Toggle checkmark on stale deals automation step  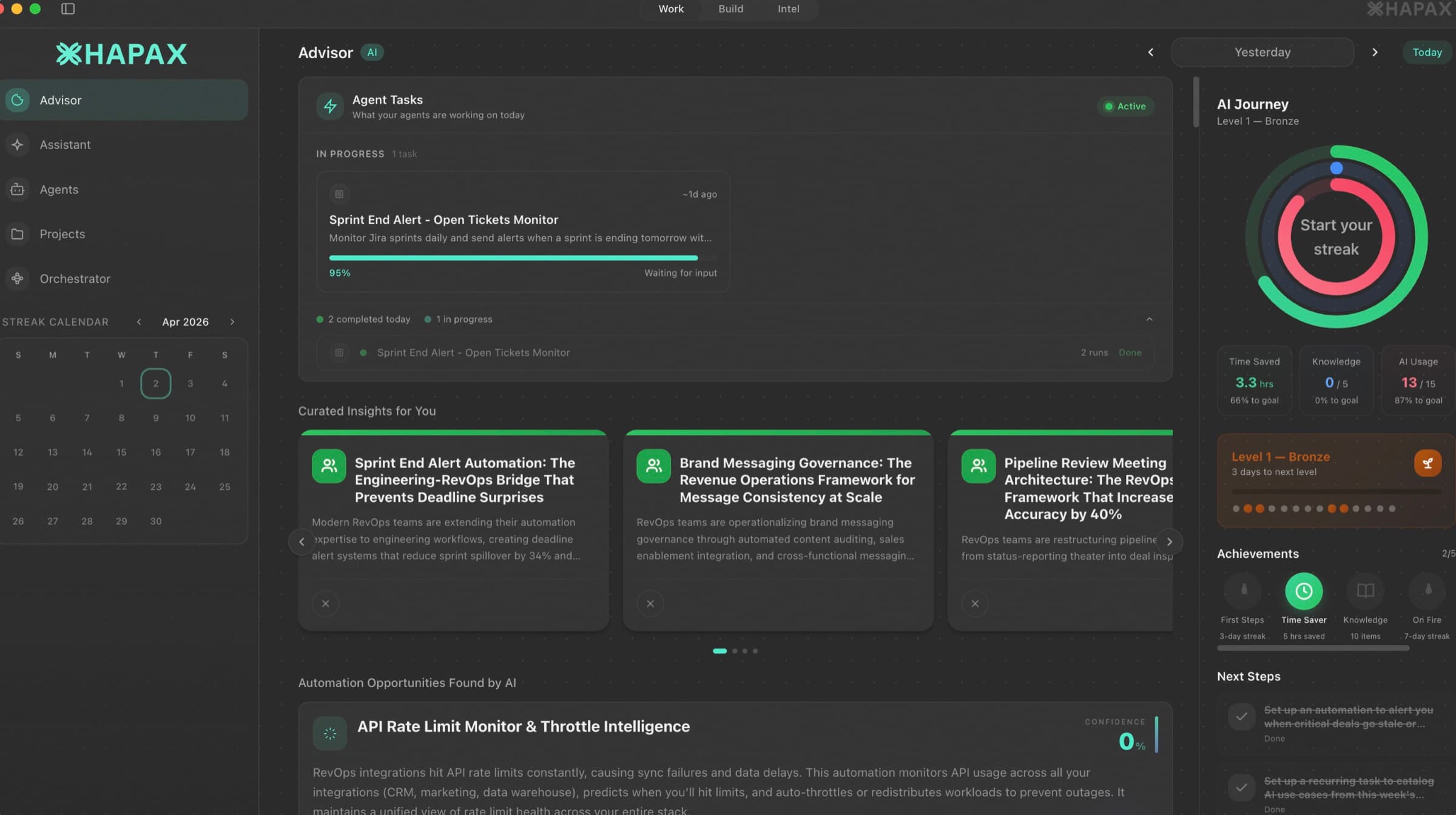(1241, 716)
